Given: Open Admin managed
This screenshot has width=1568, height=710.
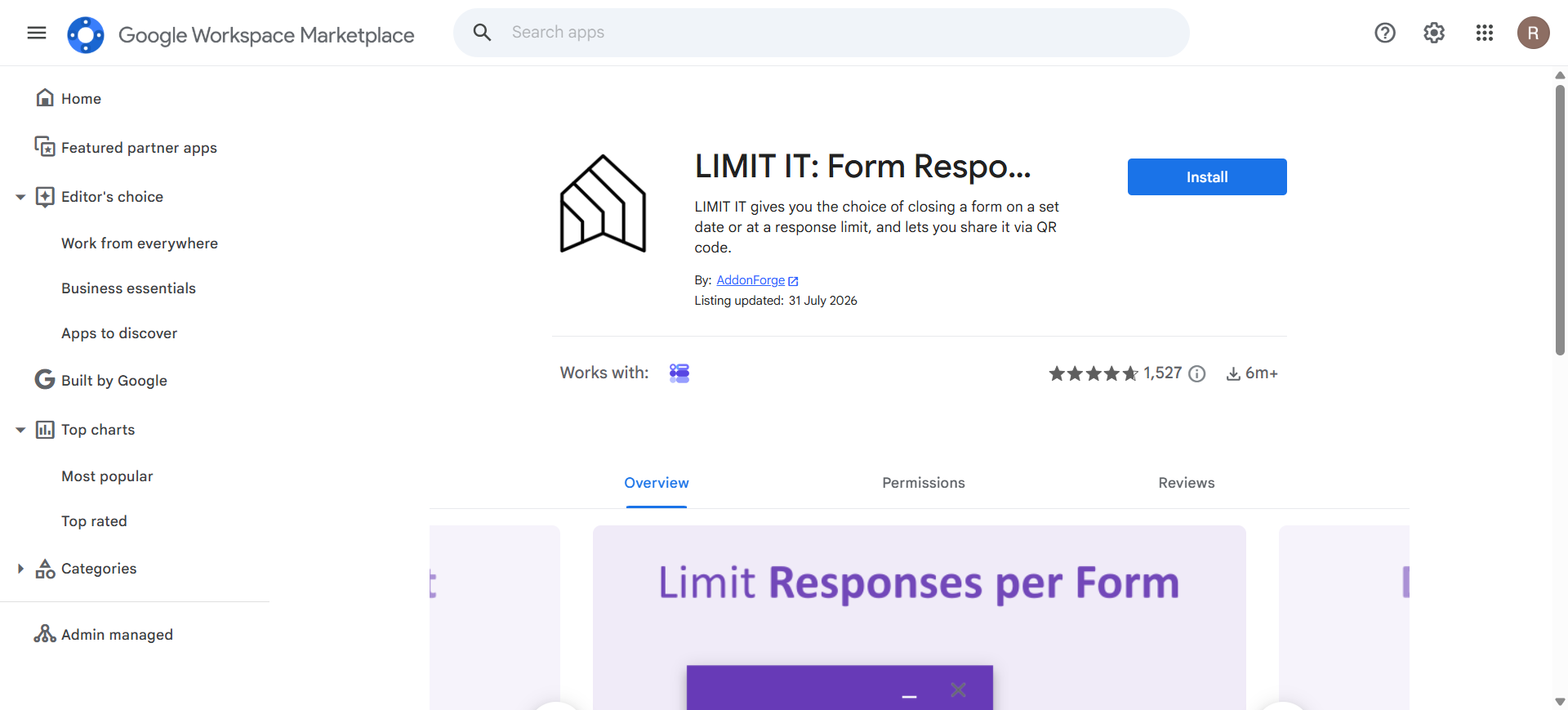Looking at the screenshot, I should pos(117,635).
